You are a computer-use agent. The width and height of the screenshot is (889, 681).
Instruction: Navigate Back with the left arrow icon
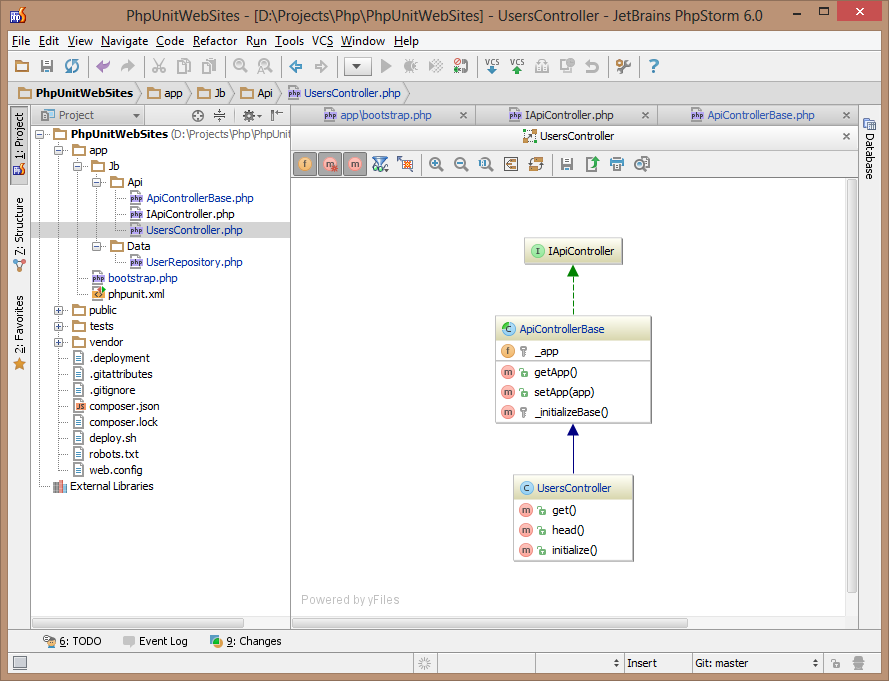[x=296, y=66]
